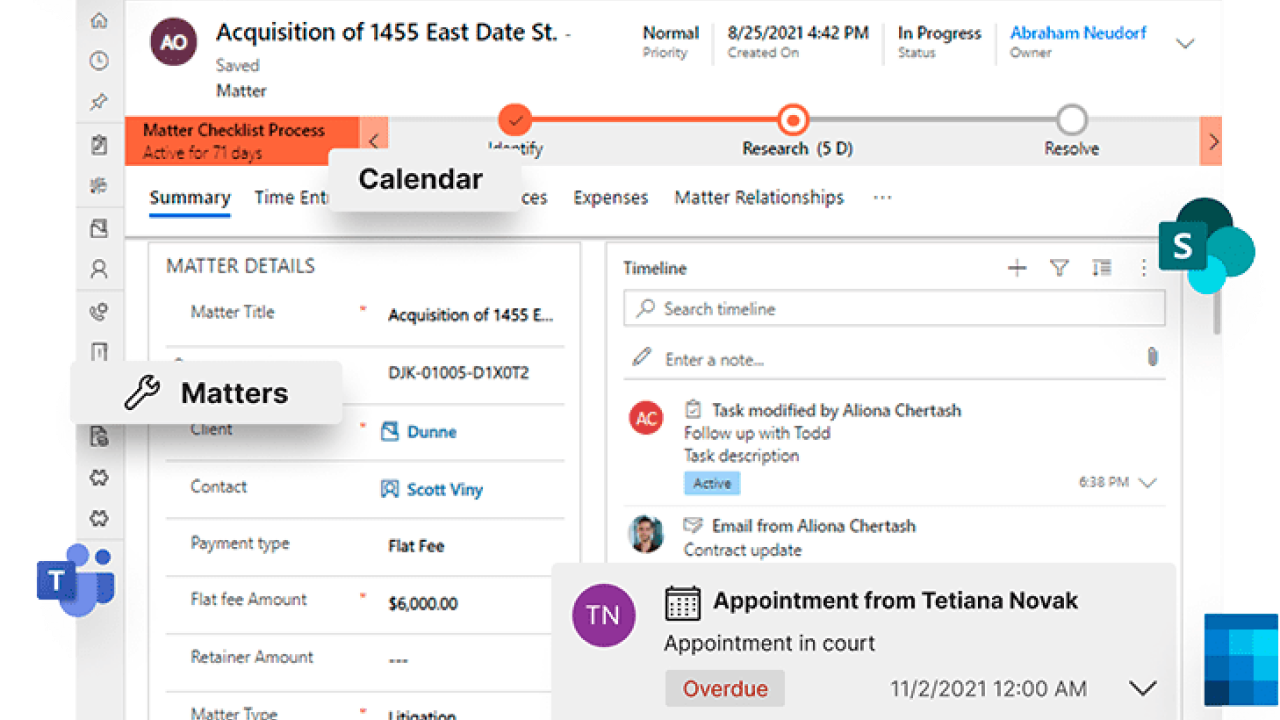Click the paperclip attach icon in note field
The image size is (1280, 720).
(x=1152, y=357)
